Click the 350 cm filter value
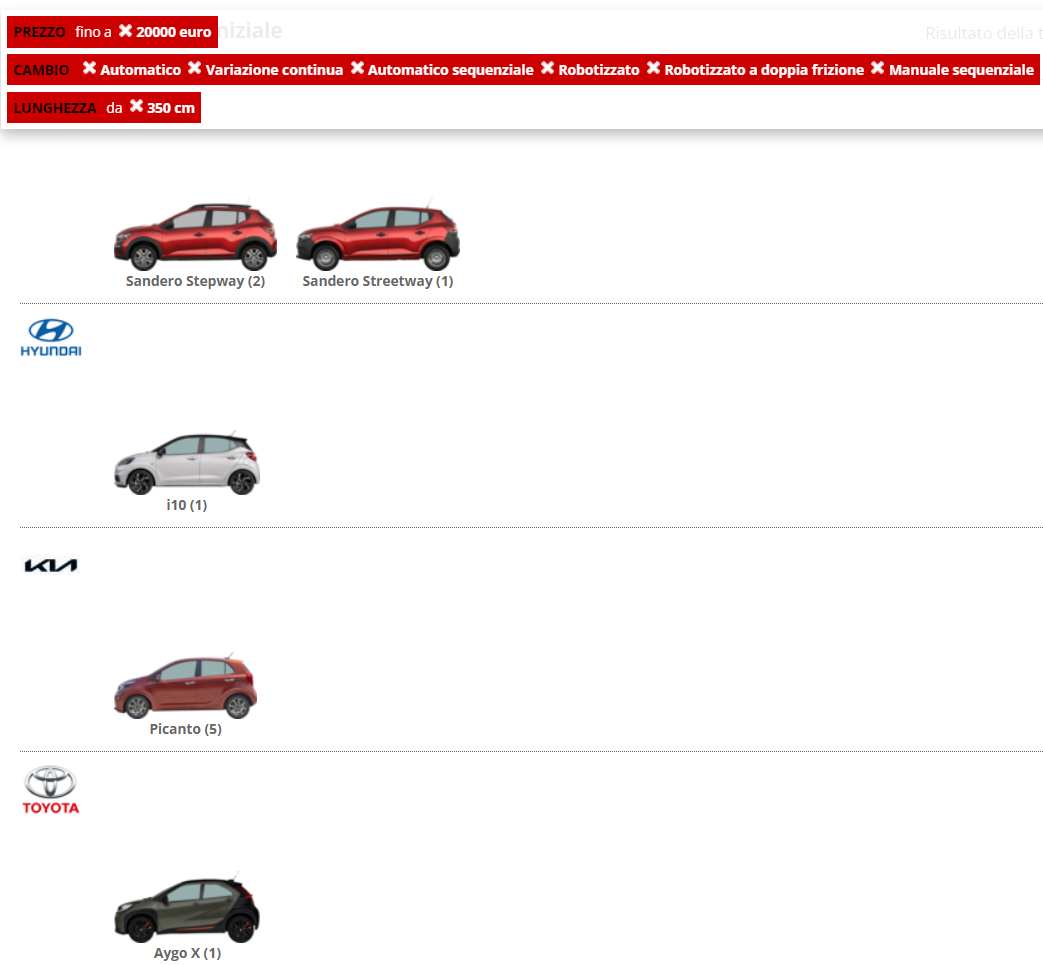Image resolution: width=1043 pixels, height=965 pixels. pyautogui.click(x=171, y=108)
